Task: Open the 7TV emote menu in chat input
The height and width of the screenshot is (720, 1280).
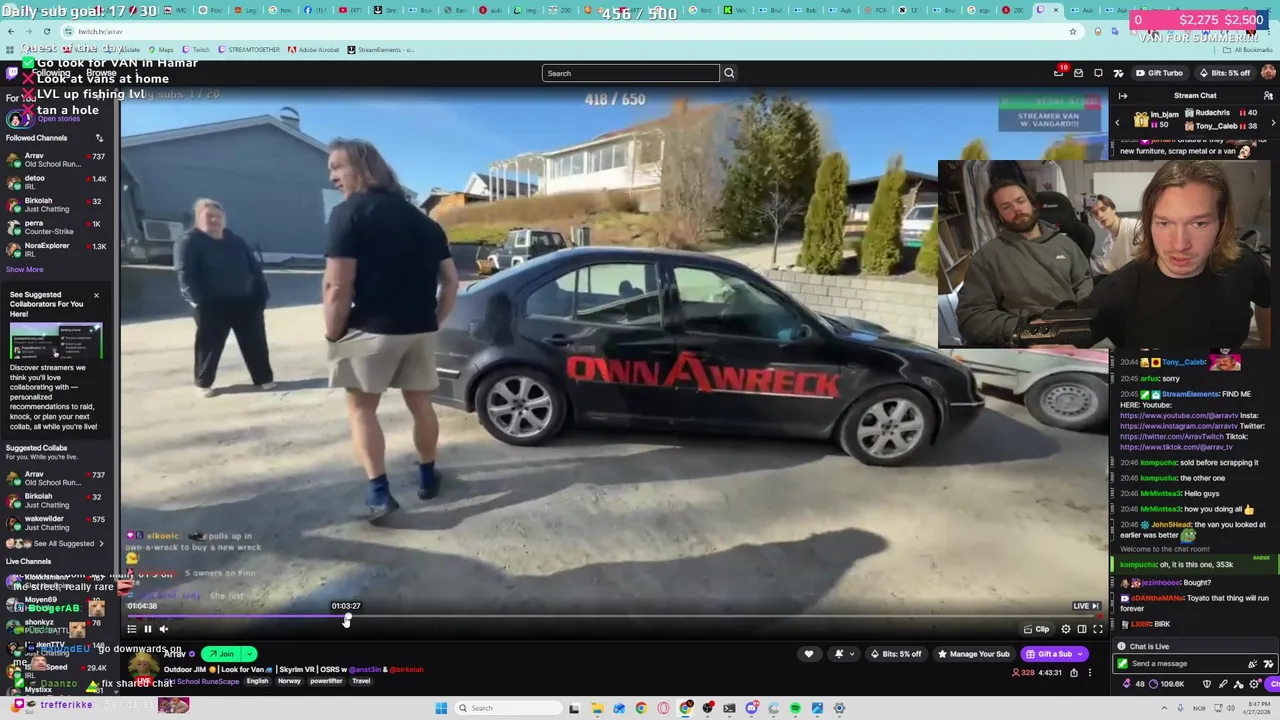Action: coord(1268,664)
